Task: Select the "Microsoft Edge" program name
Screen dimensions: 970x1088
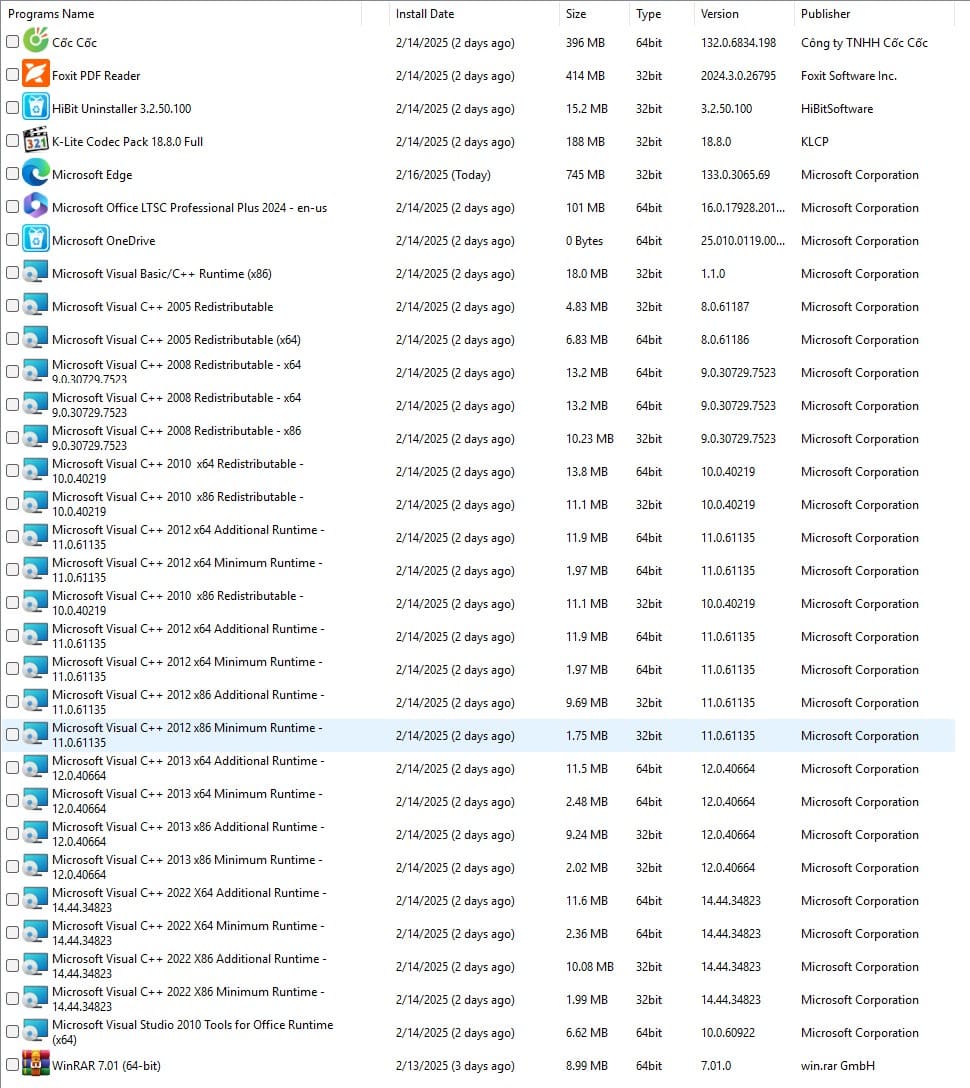Action: point(92,175)
